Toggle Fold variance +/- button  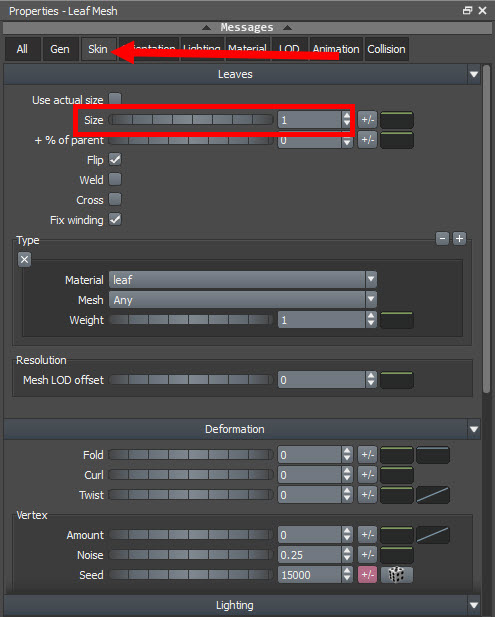coord(368,455)
